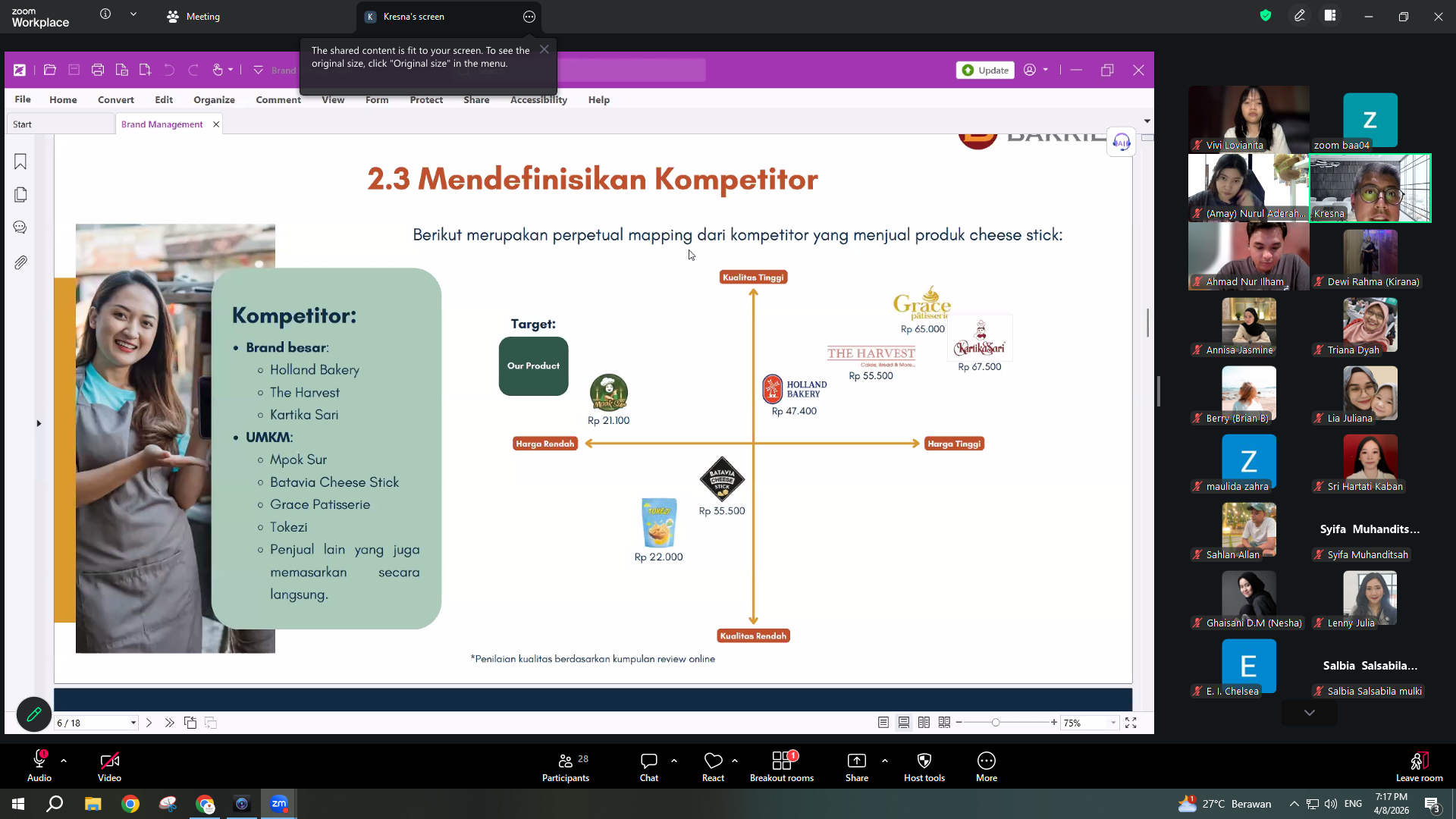Unmute the Audio microphone
1456x819 pixels.
[x=39, y=767]
